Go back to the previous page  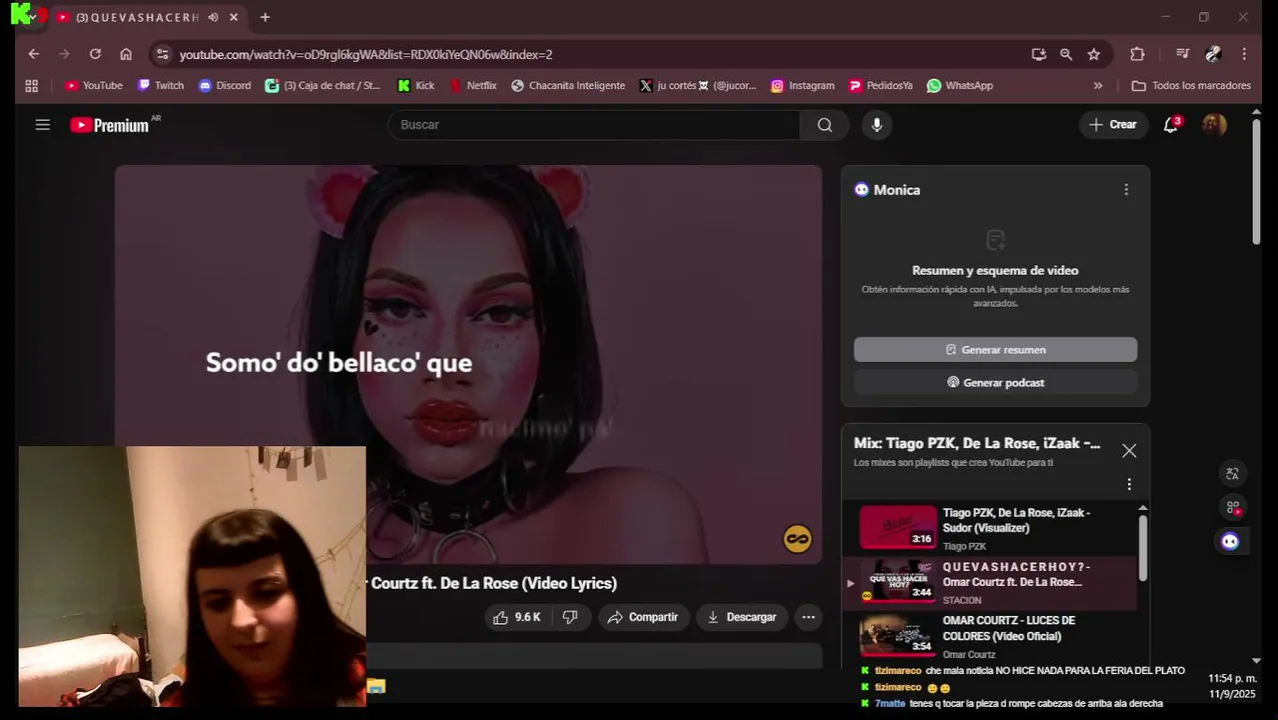(34, 54)
